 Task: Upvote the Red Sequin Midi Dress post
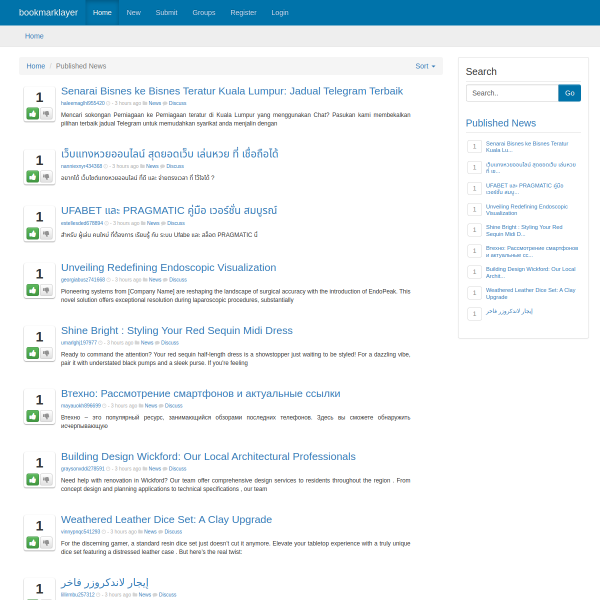coord(33,353)
